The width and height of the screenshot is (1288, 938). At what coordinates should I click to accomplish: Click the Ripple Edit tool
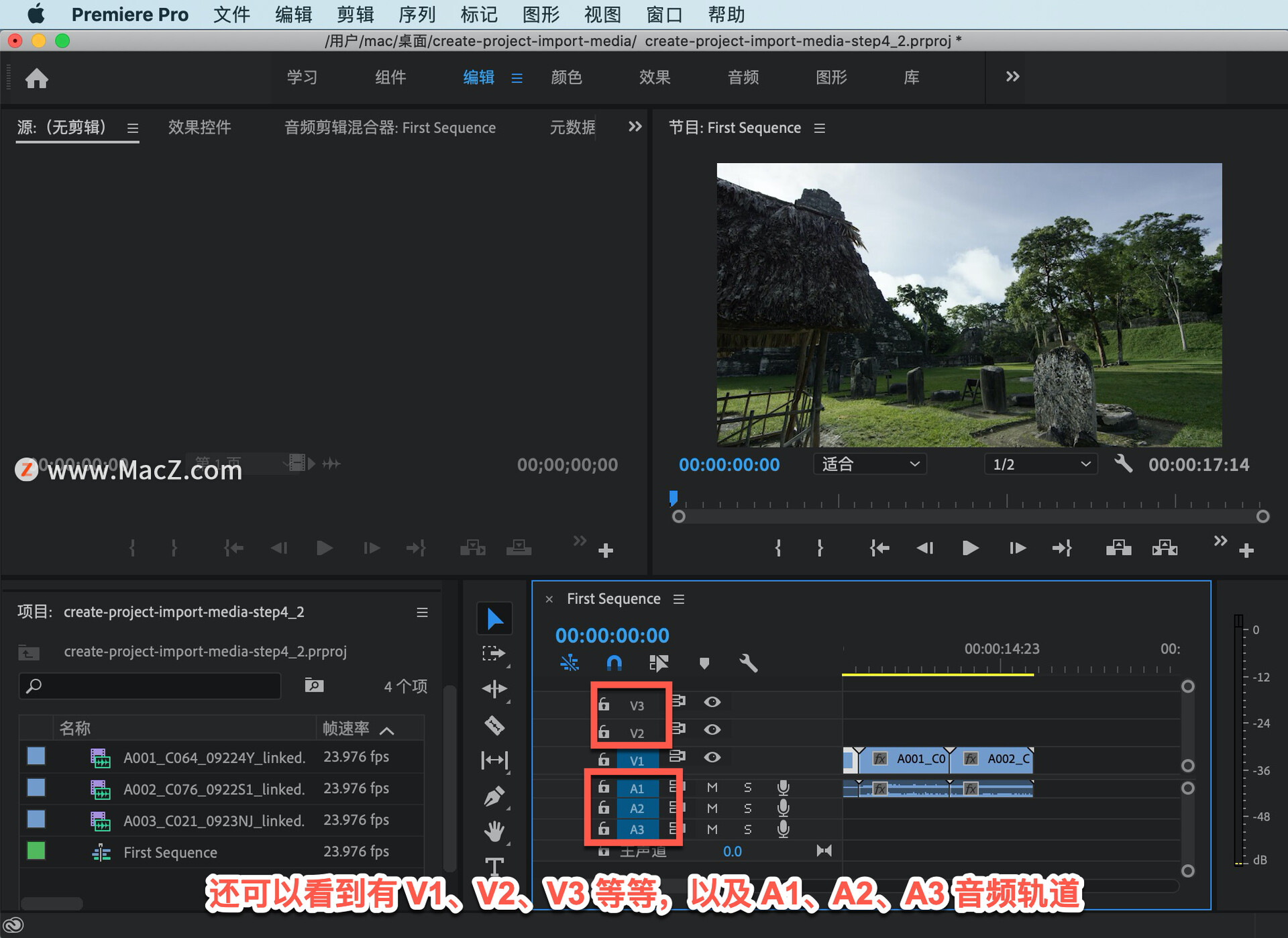(x=494, y=689)
